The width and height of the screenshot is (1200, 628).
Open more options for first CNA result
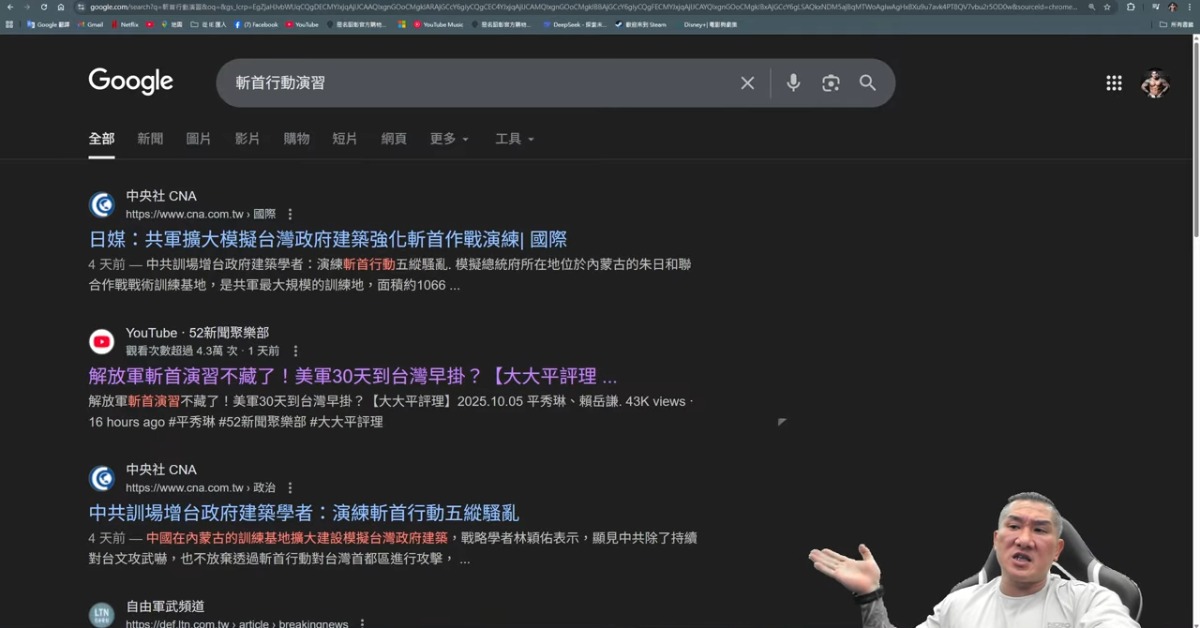click(x=291, y=214)
